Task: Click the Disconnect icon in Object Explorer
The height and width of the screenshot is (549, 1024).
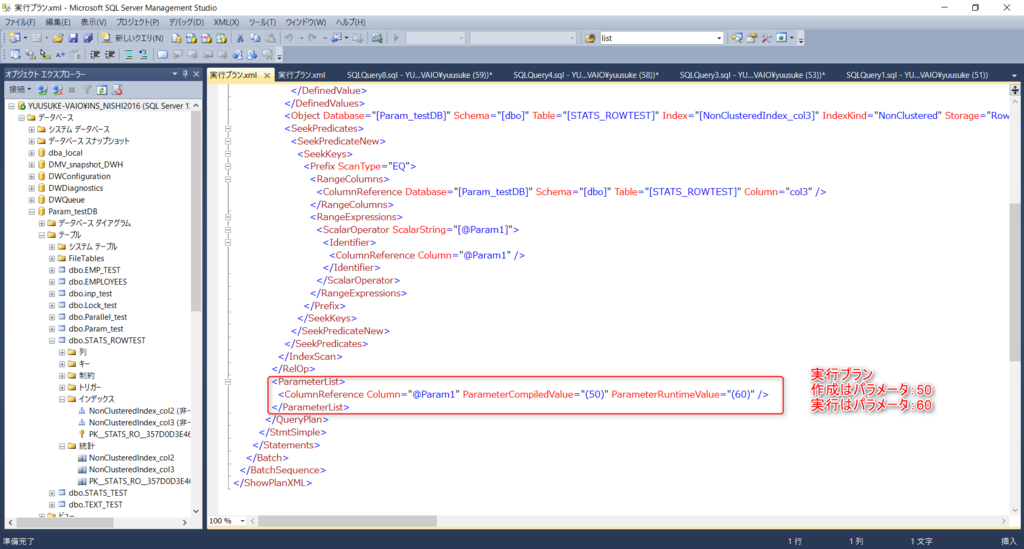Action: [x=57, y=90]
